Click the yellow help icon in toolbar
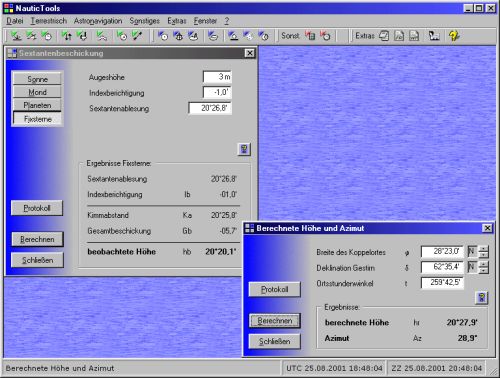 pyautogui.click(x=454, y=36)
